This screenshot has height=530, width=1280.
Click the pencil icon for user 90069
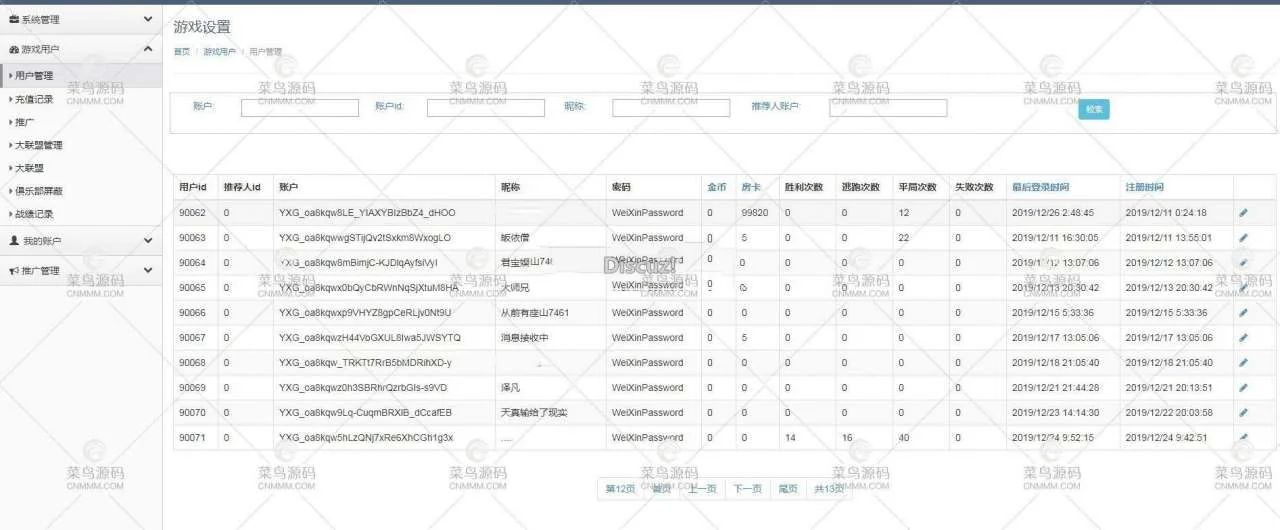pos(1243,388)
